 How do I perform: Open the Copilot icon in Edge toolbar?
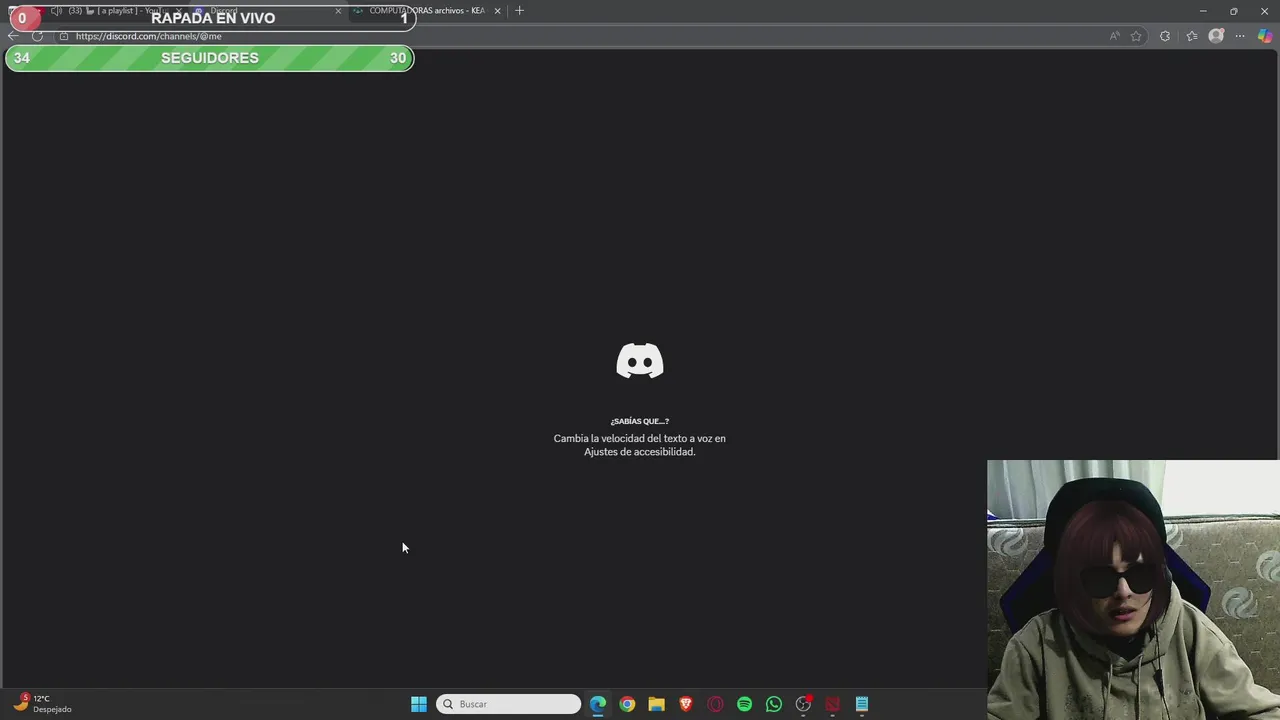click(x=1265, y=36)
